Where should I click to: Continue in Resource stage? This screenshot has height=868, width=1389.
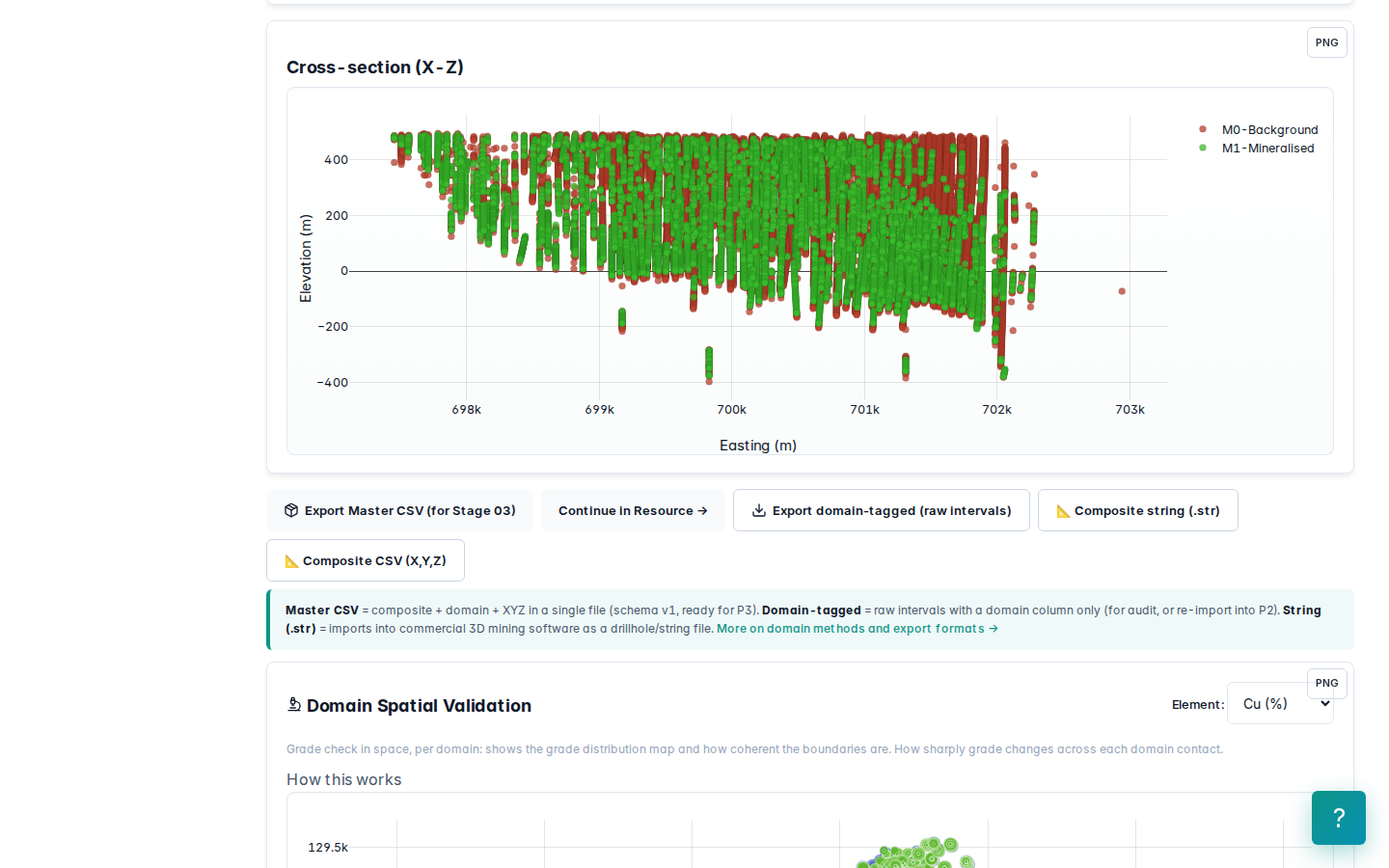(633, 510)
